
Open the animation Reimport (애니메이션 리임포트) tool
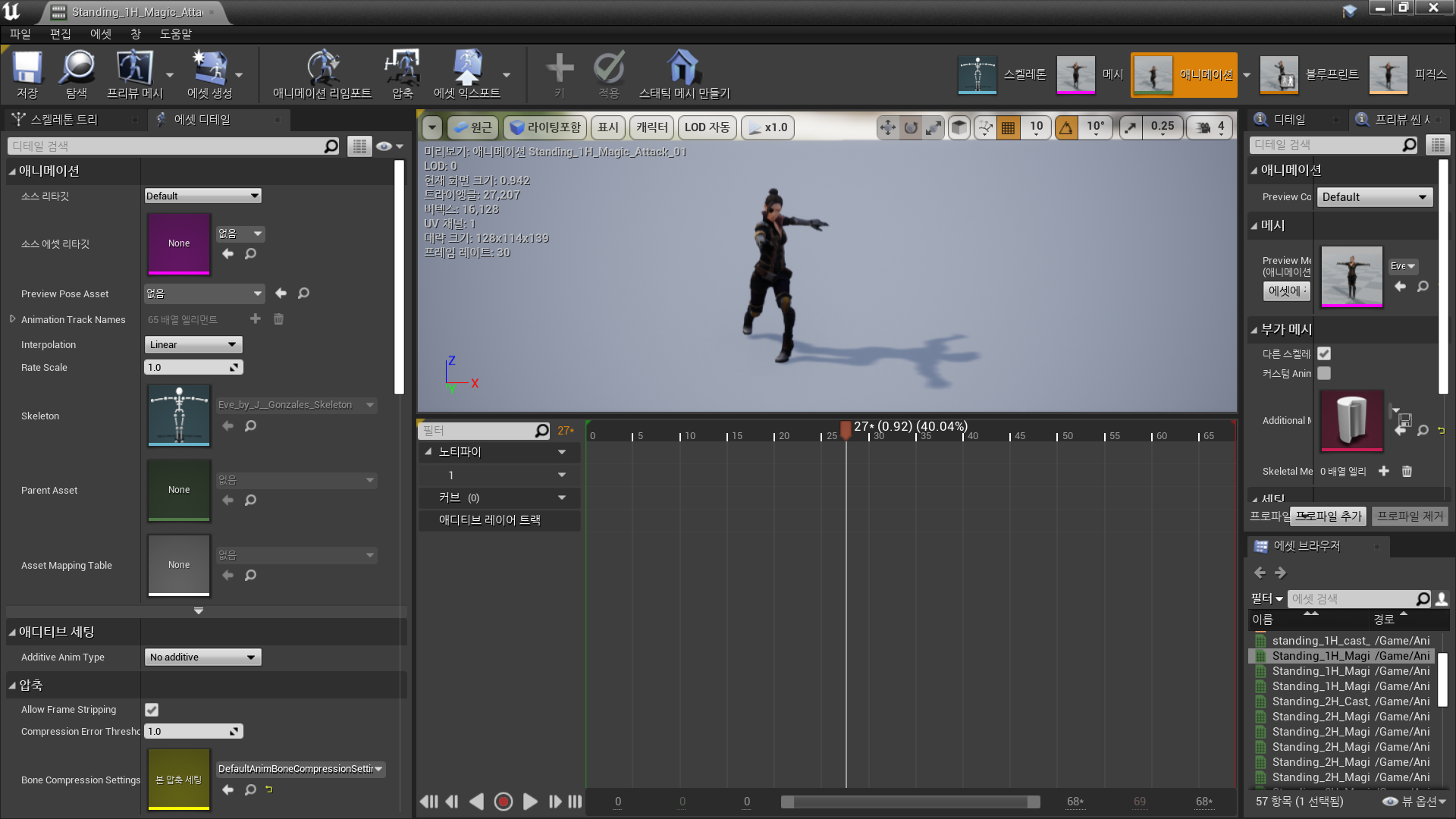[322, 68]
